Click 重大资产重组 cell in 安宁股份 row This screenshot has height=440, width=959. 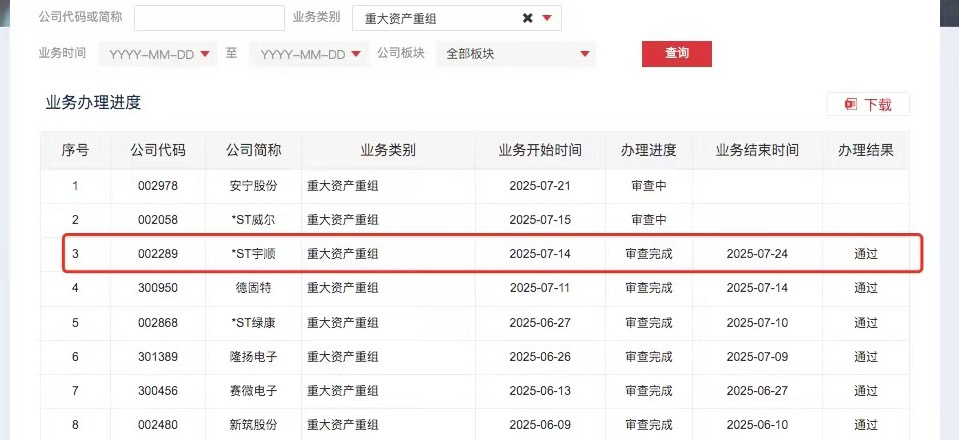point(342,186)
